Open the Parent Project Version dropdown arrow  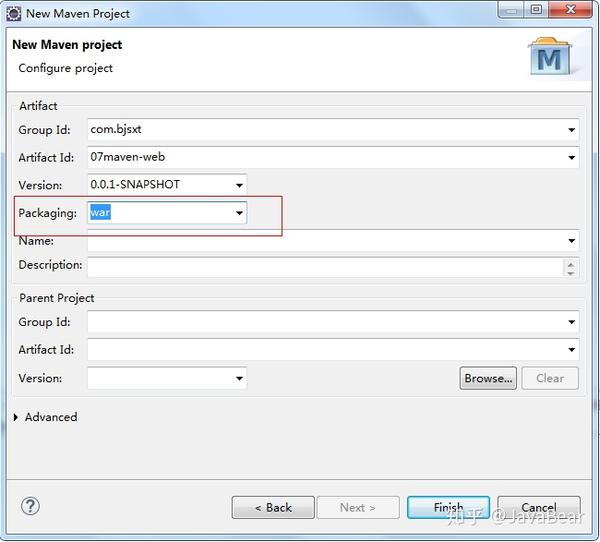tap(239, 379)
